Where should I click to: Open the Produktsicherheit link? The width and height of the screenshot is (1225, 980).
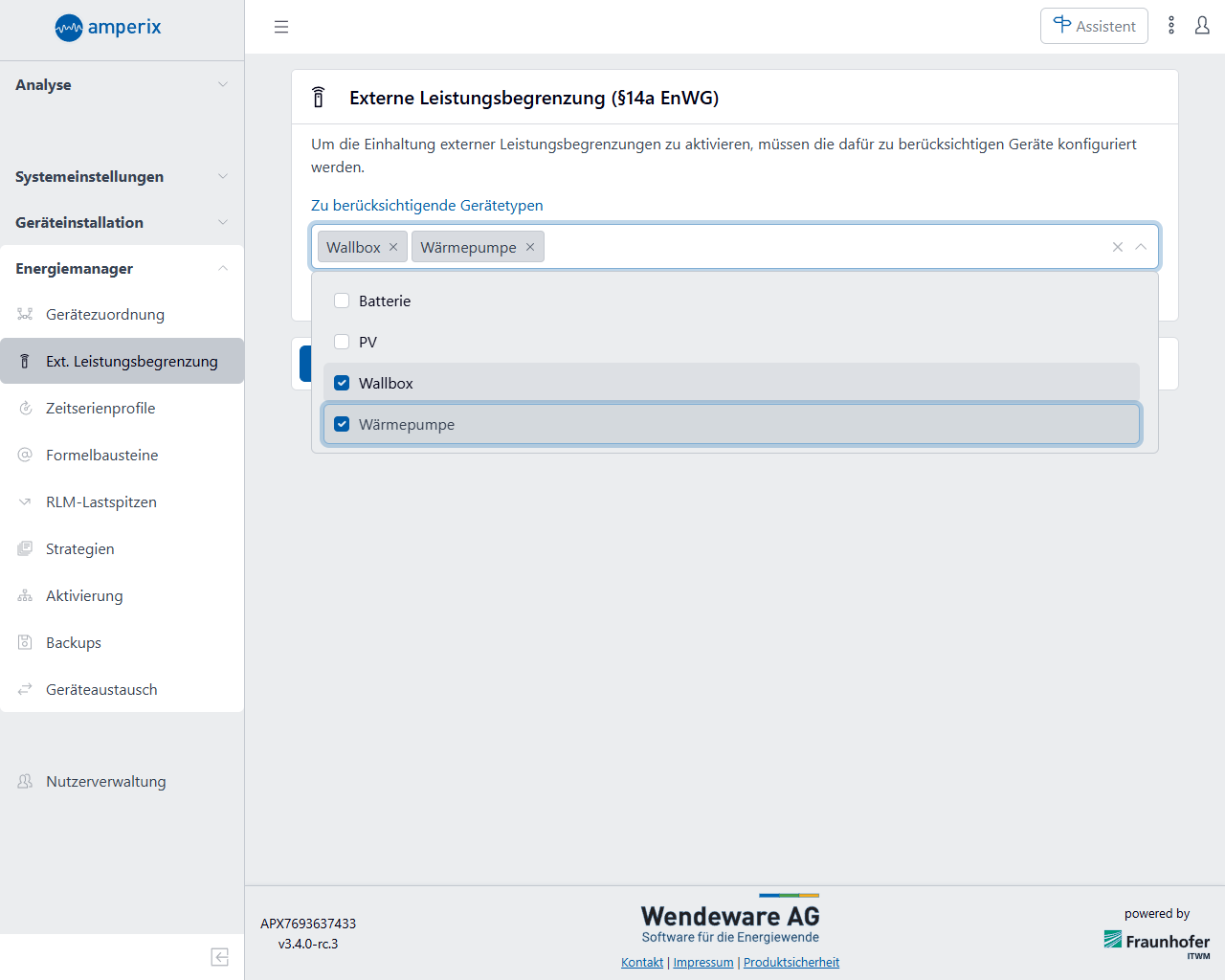tap(791, 963)
